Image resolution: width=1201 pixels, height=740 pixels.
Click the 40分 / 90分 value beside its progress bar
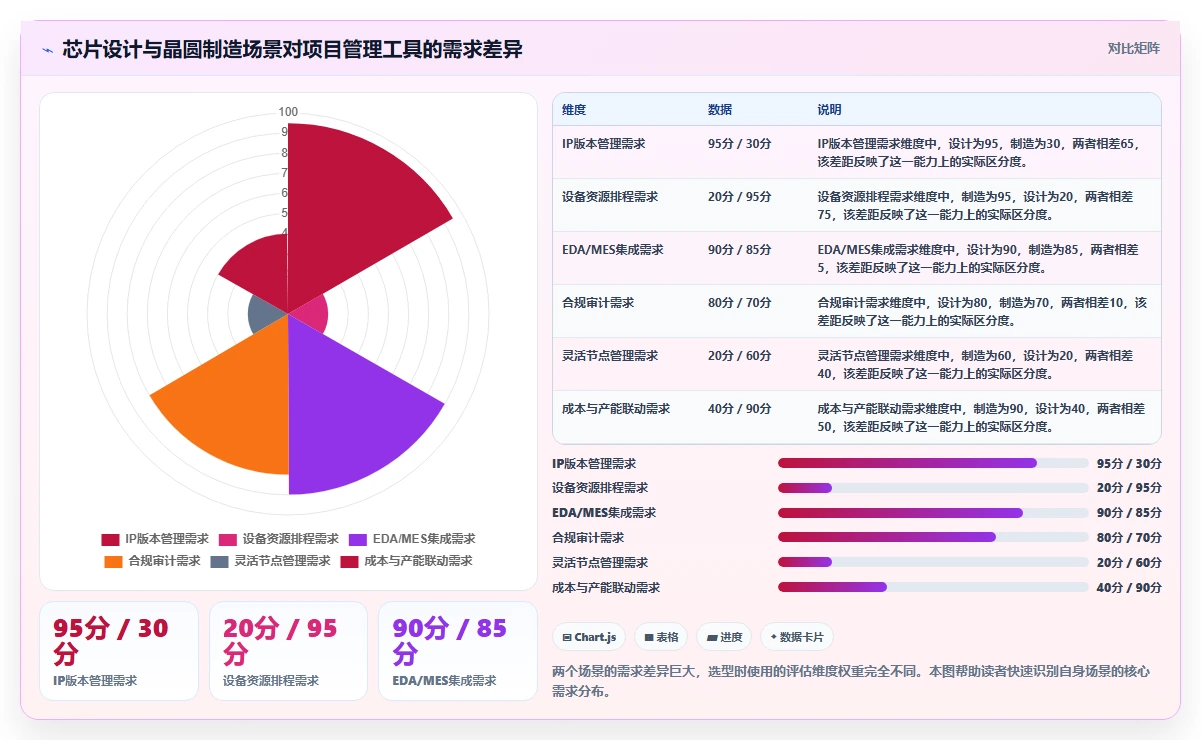click(1129, 588)
